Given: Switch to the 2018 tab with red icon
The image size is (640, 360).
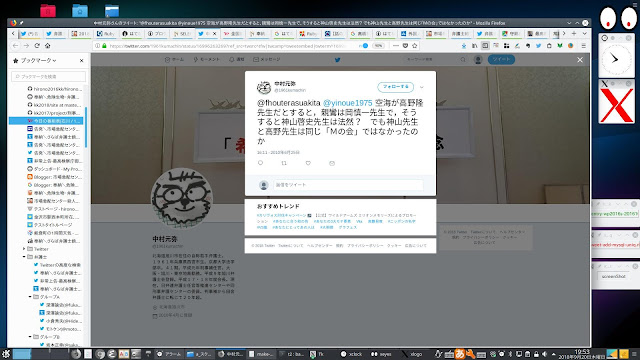Looking at the screenshot, I should 80,33.
